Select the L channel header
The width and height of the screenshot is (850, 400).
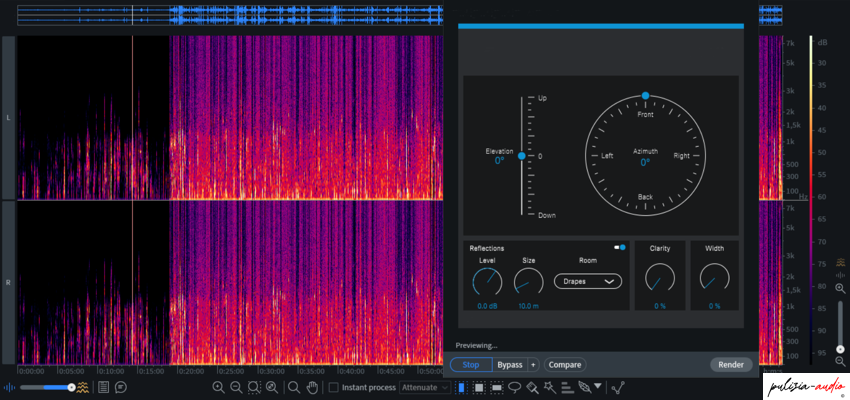pos(8,118)
